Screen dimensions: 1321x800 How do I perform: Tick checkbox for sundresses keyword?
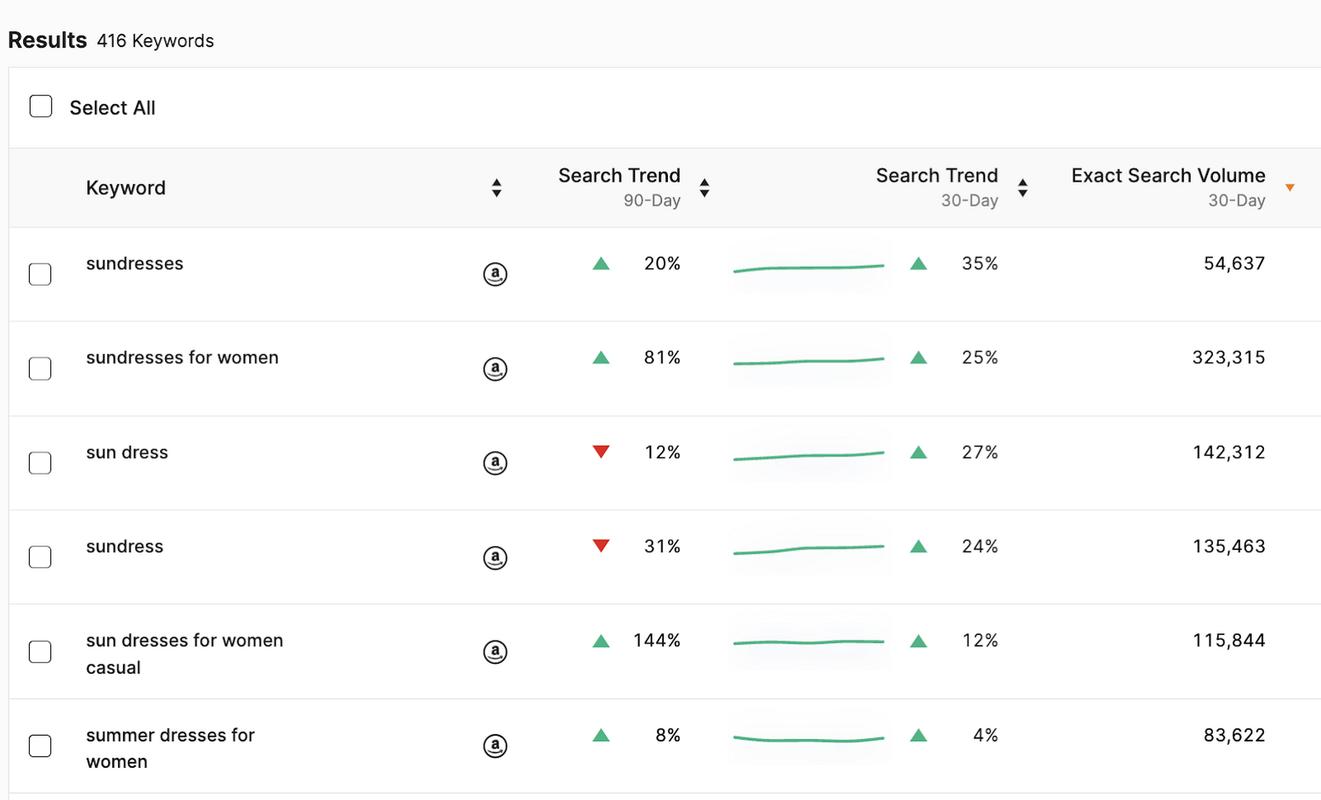(x=40, y=274)
